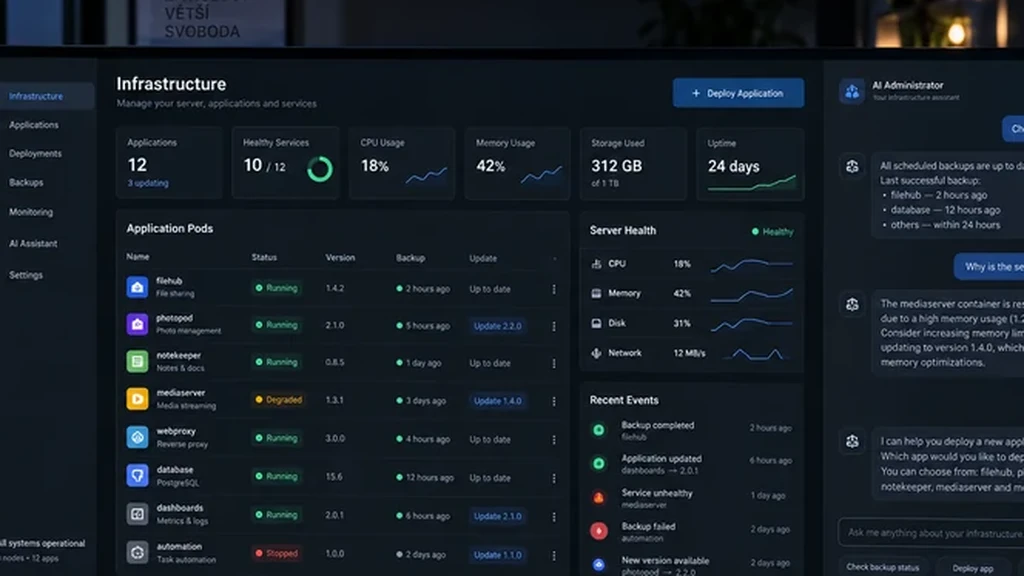This screenshot has height=576, width=1024.
Task: Open Monitoring from the sidebar
Action: click(31, 212)
